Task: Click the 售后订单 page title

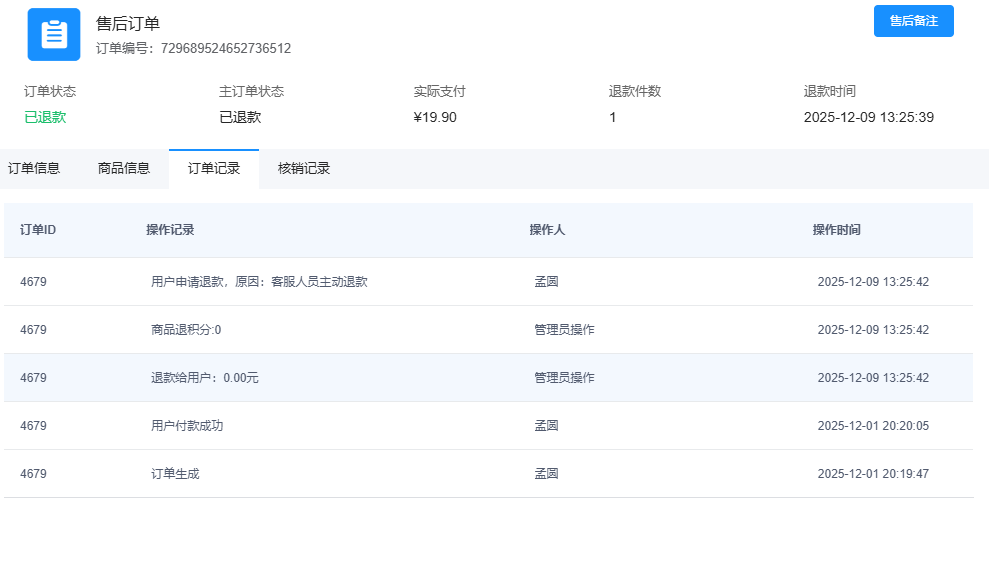Action: (x=127, y=24)
